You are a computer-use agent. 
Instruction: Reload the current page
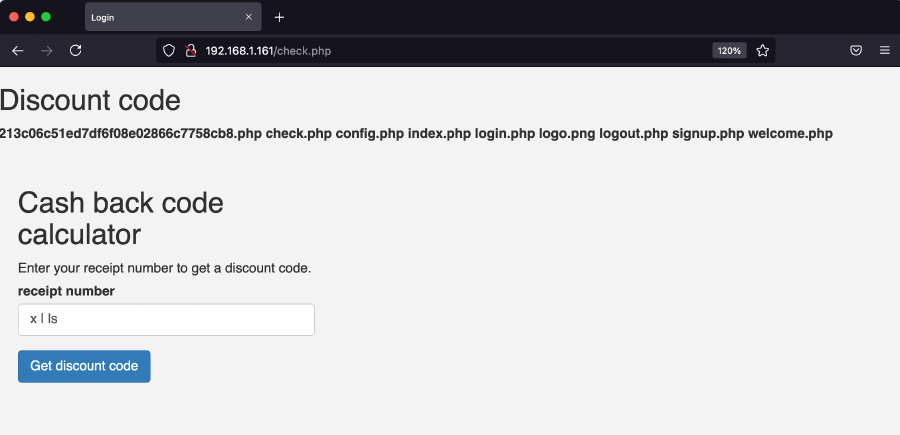point(75,50)
